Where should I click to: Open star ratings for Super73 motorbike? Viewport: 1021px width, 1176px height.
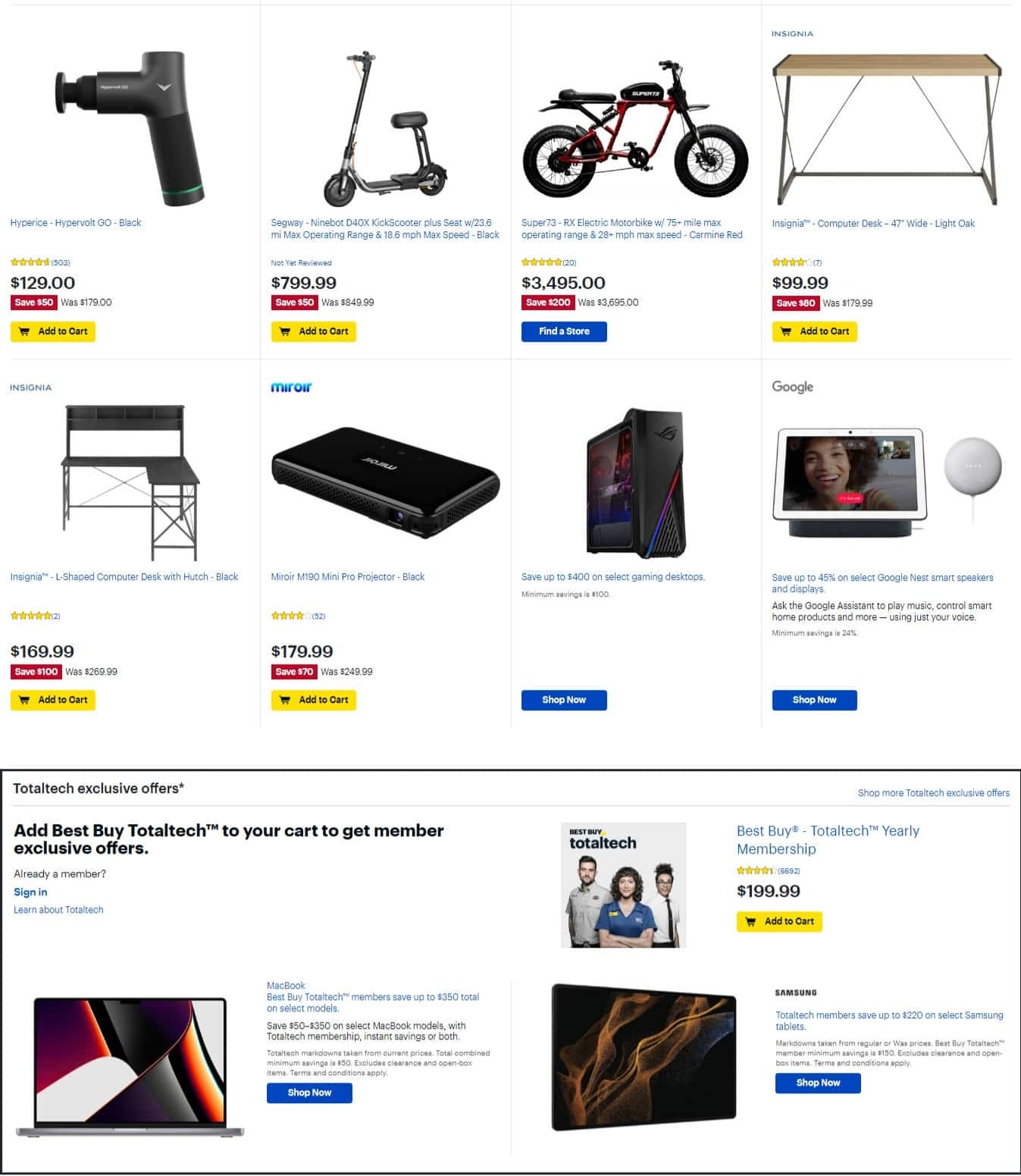549,262
